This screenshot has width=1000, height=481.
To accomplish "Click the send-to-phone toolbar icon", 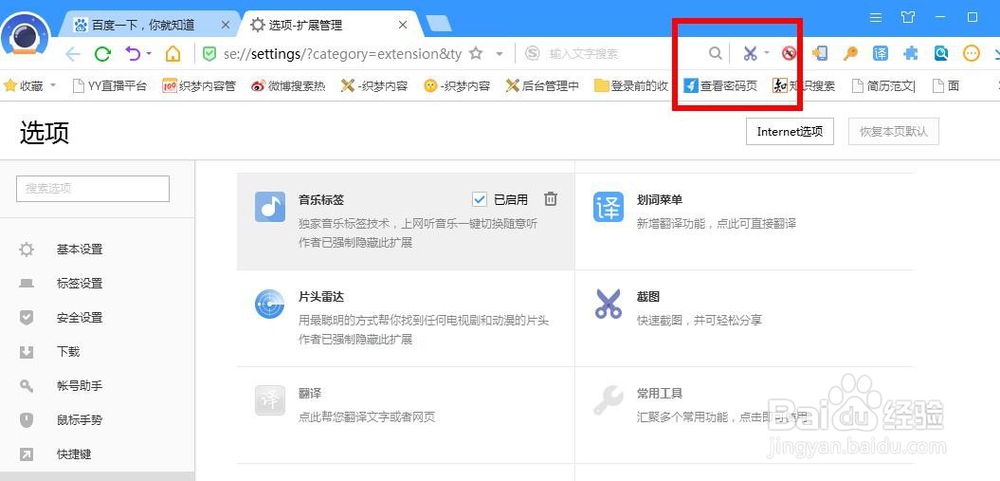I will click(820, 54).
